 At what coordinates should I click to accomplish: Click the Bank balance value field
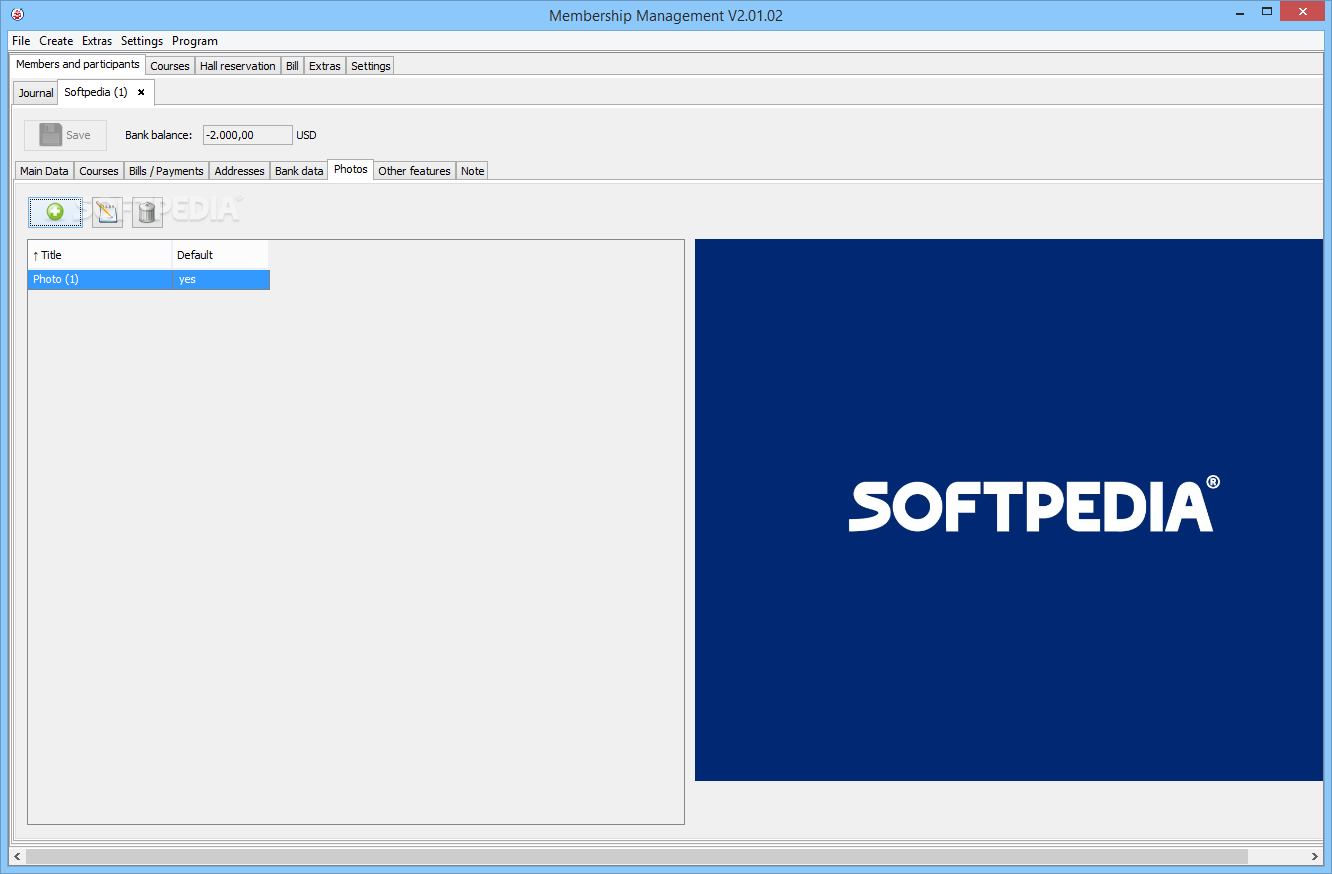click(248, 135)
